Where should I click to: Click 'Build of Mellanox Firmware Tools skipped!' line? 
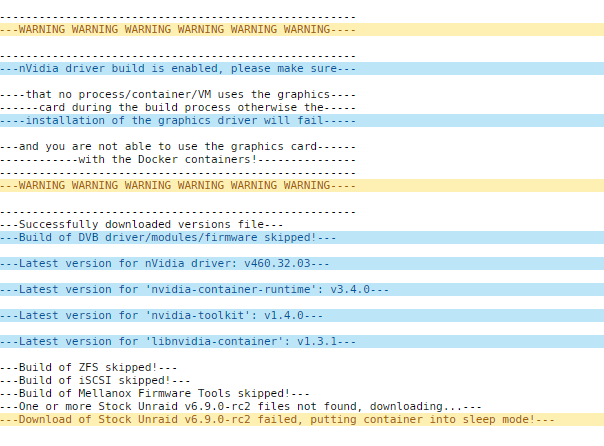[155, 394]
